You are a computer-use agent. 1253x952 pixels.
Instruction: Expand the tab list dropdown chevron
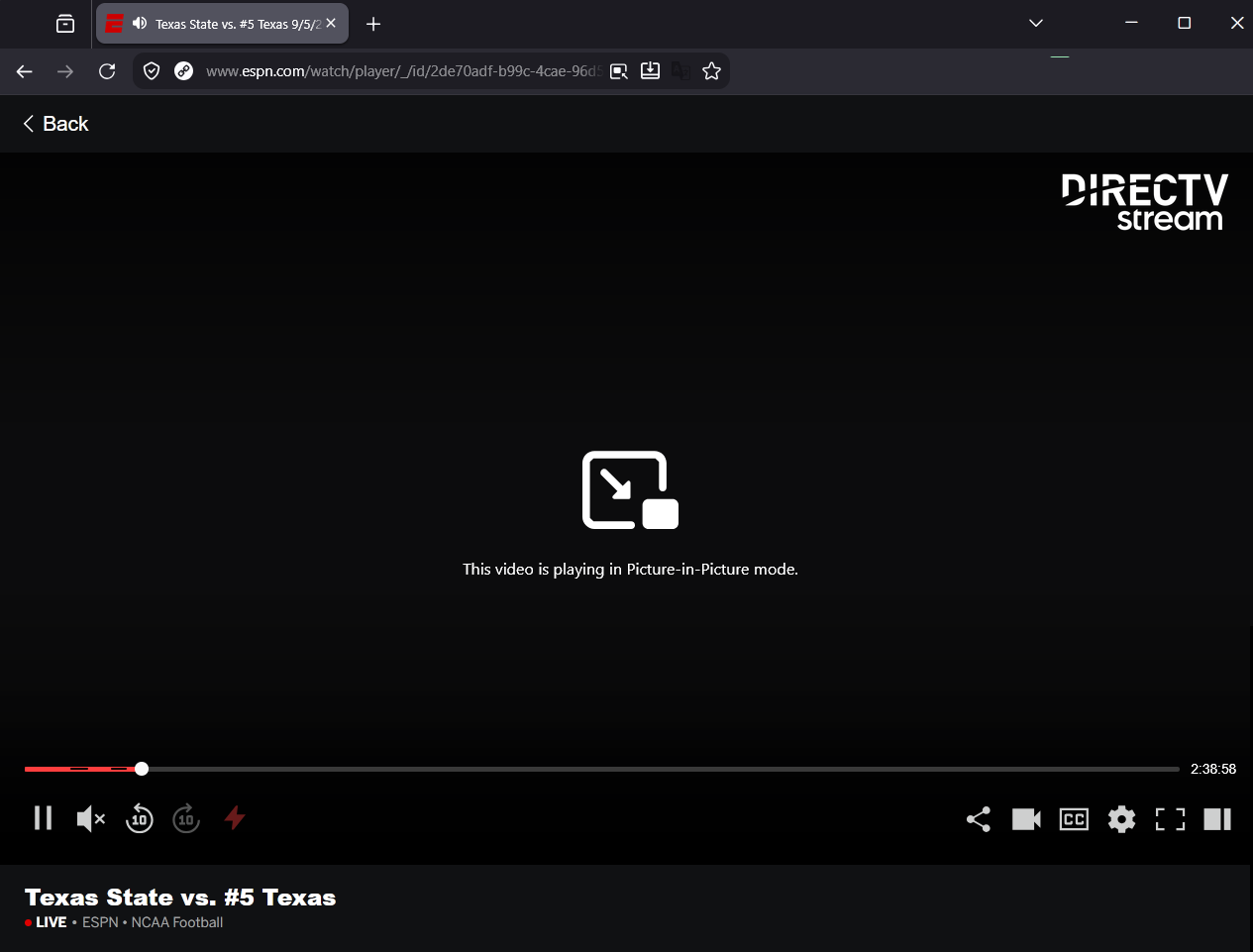pos(1036,23)
